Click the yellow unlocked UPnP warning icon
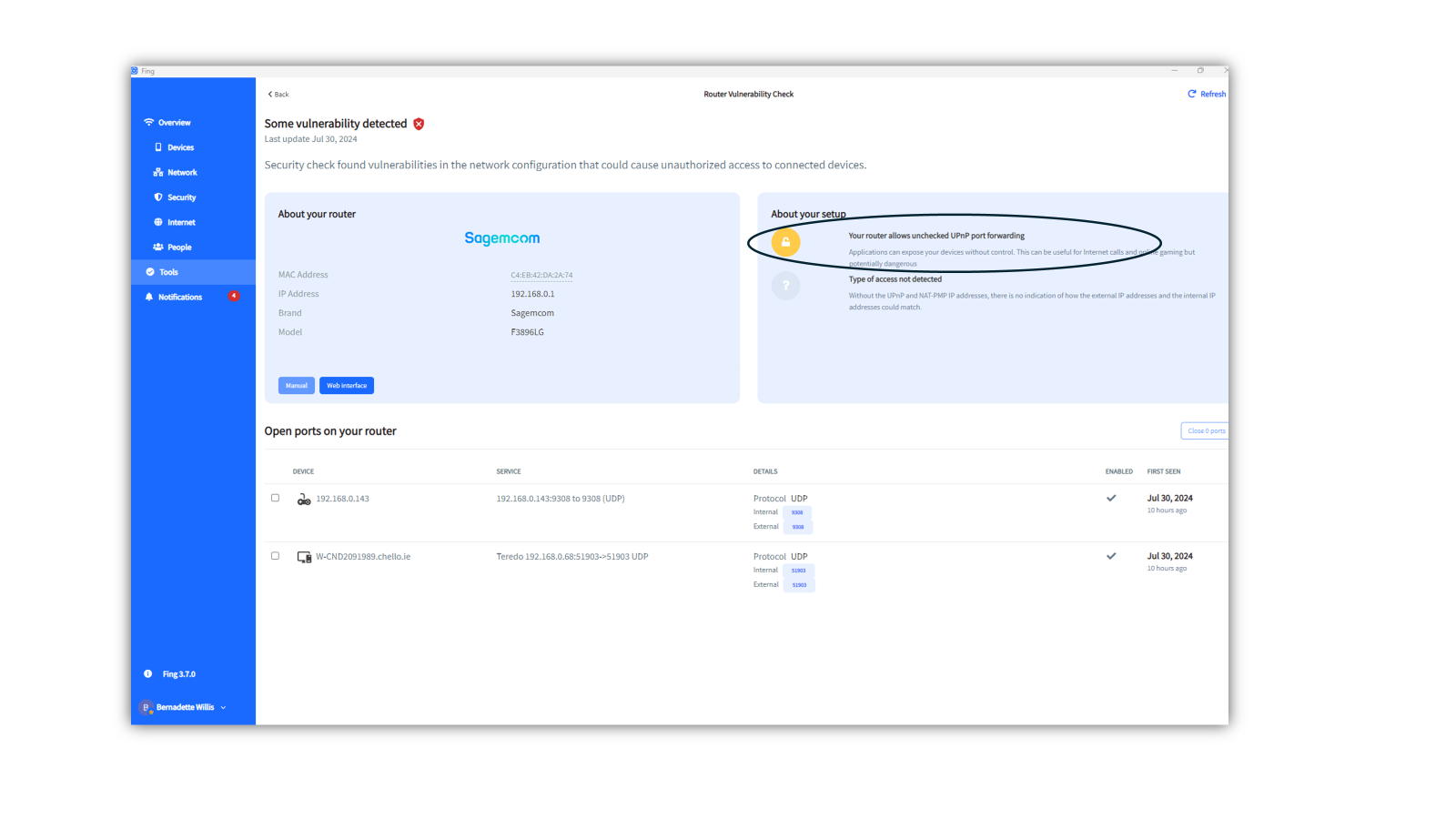The height and width of the screenshot is (819, 1456). (x=786, y=242)
